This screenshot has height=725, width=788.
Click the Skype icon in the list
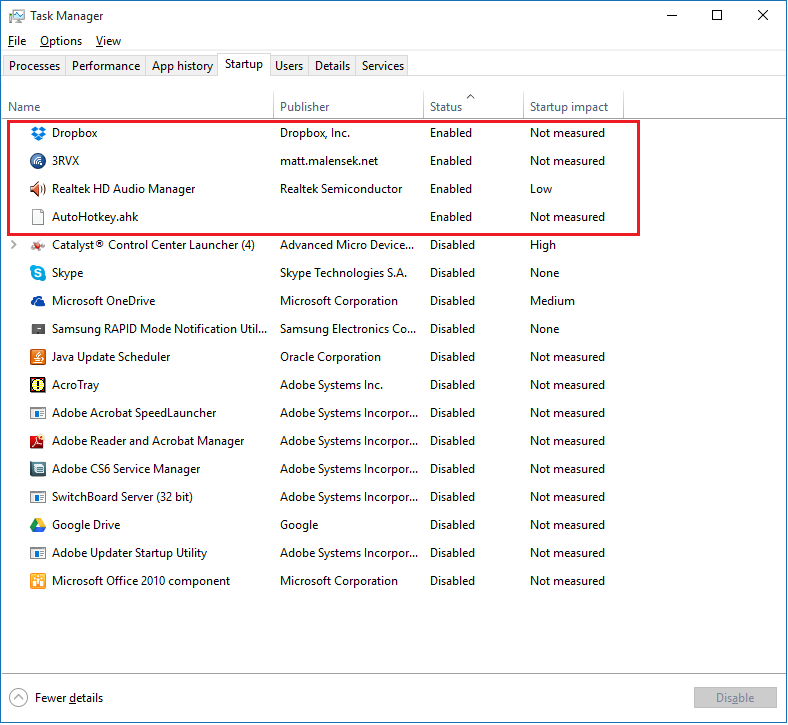pyautogui.click(x=38, y=273)
